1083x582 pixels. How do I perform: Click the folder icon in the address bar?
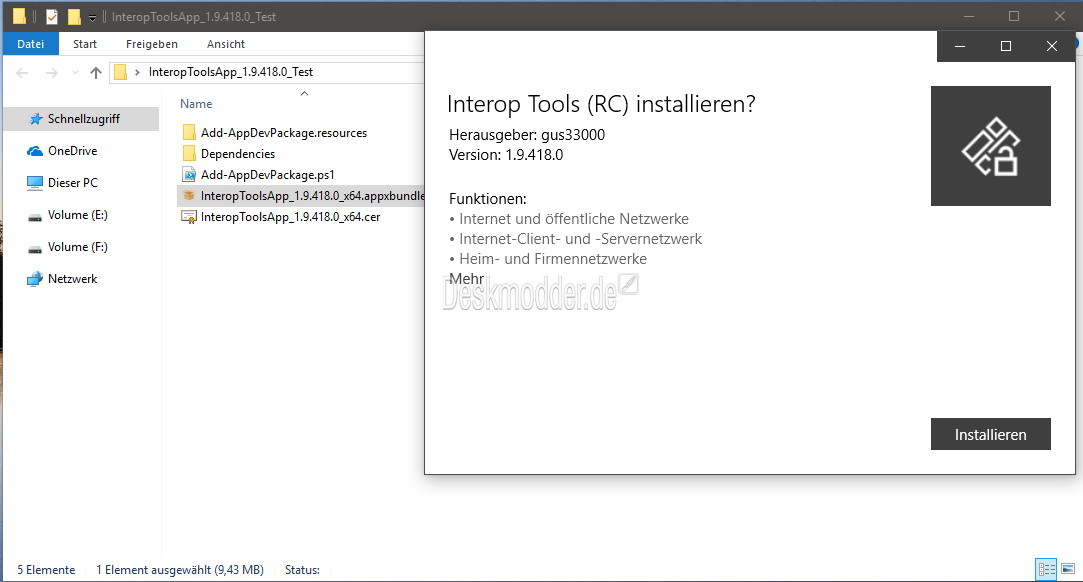(120, 72)
